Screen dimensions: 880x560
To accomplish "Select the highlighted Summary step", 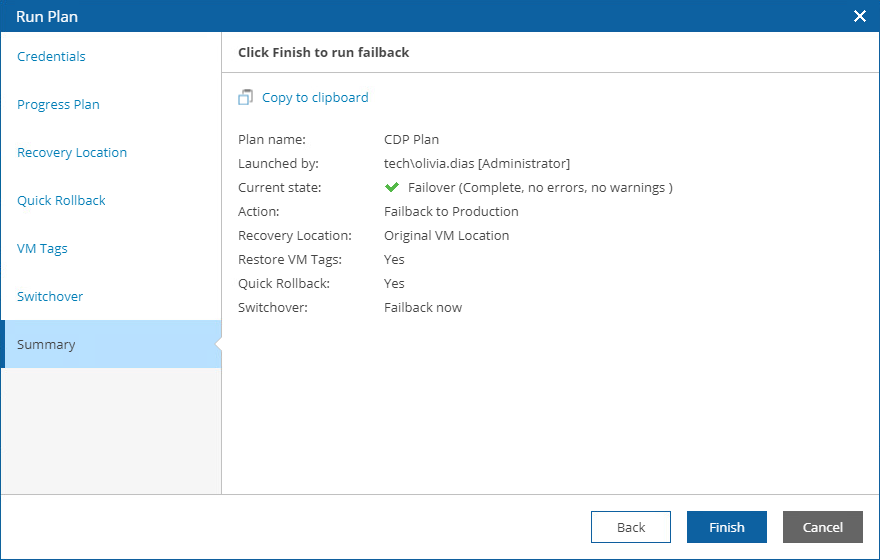I will click(46, 344).
